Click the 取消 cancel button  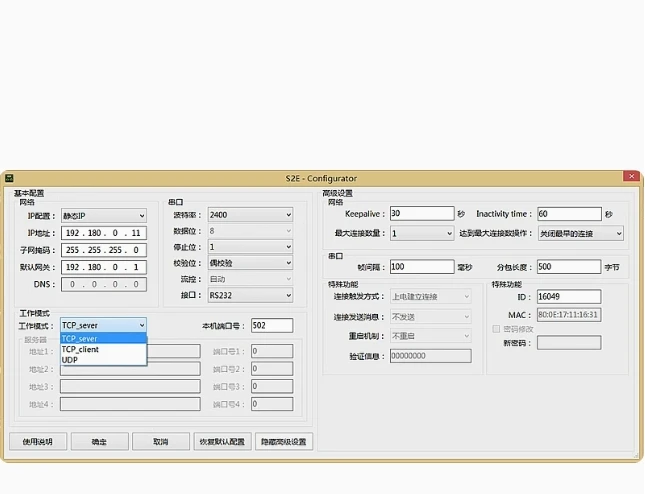(160, 441)
